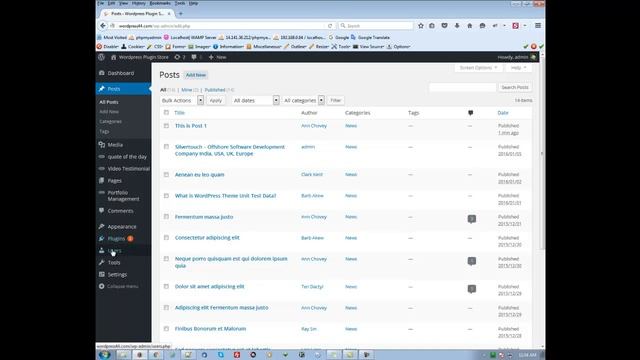Click the Media menu icon in sidebar
The height and width of the screenshot is (360, 640).
(102, 144)
